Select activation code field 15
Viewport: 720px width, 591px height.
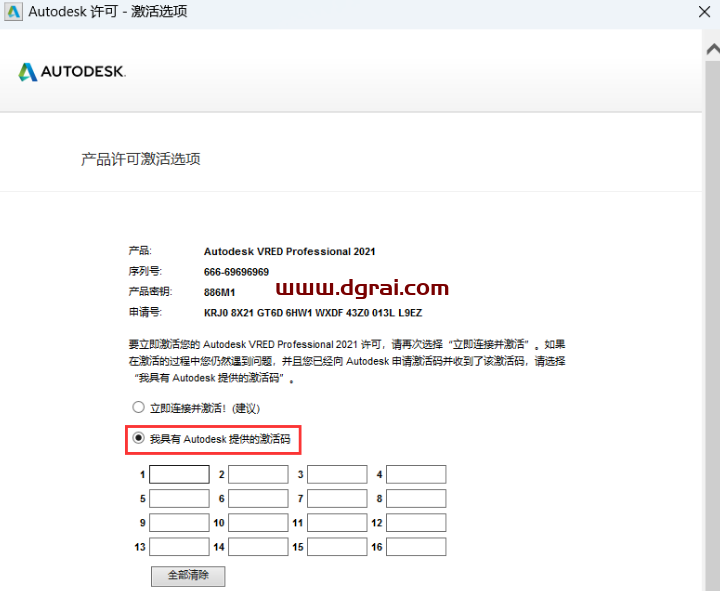[x=337, y=547]
